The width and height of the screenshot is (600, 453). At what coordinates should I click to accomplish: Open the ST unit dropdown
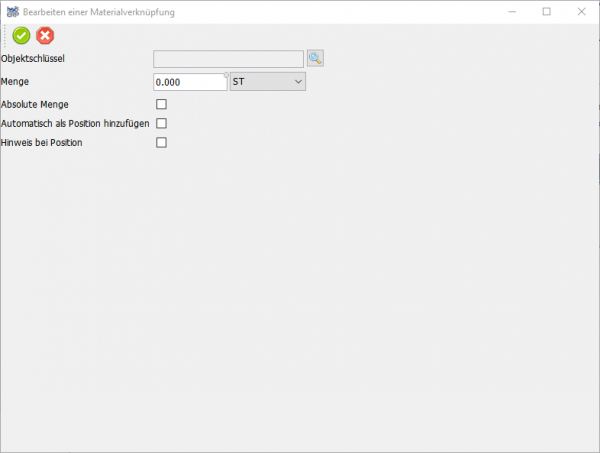(267, 82)
